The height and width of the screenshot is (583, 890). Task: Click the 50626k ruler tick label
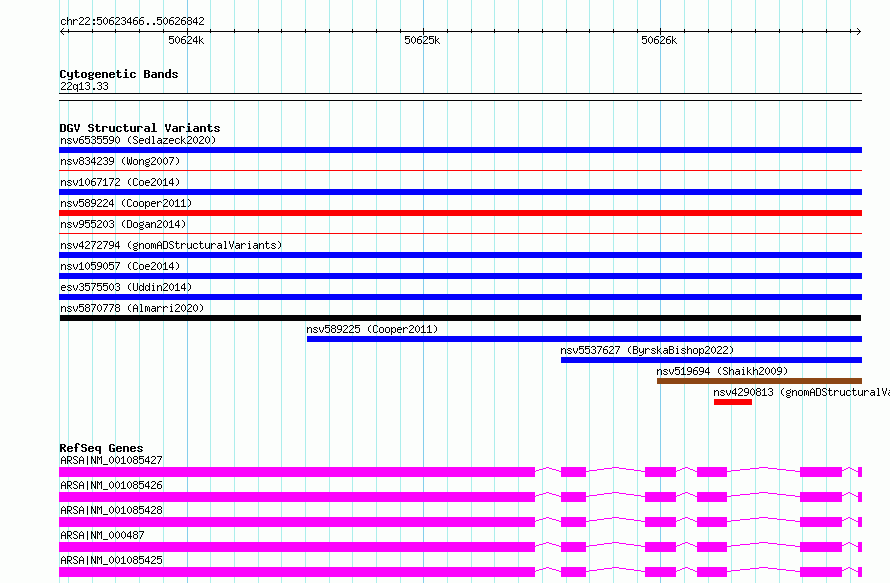(659, 40)
